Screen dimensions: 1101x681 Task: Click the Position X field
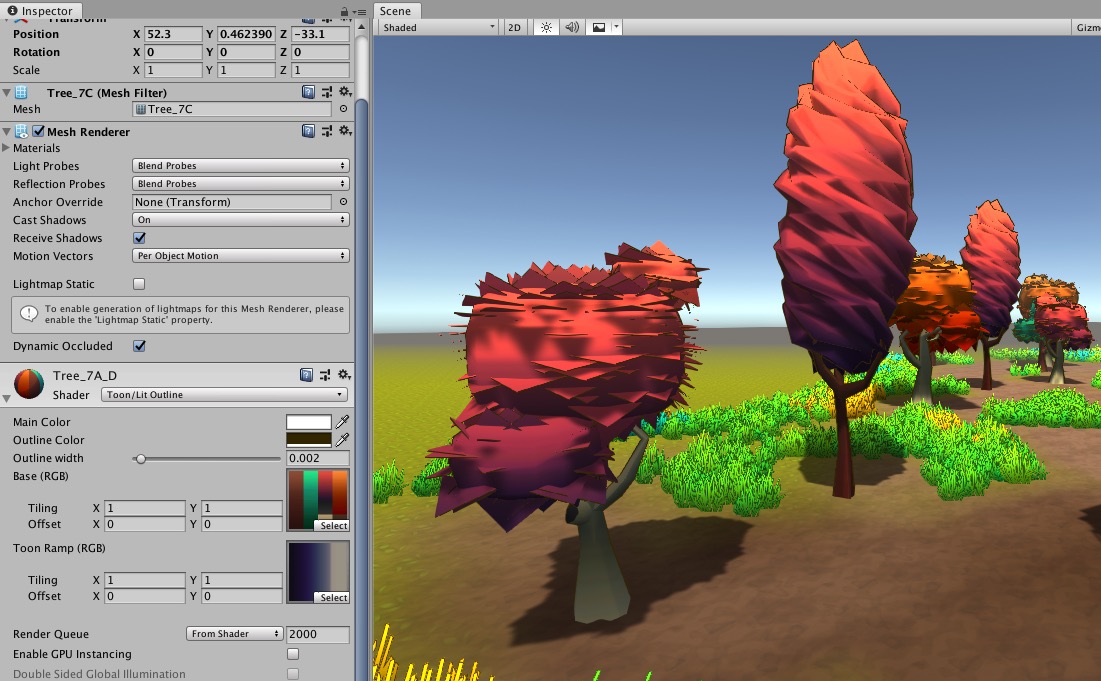pyautogui.click(x=173, y=34)
